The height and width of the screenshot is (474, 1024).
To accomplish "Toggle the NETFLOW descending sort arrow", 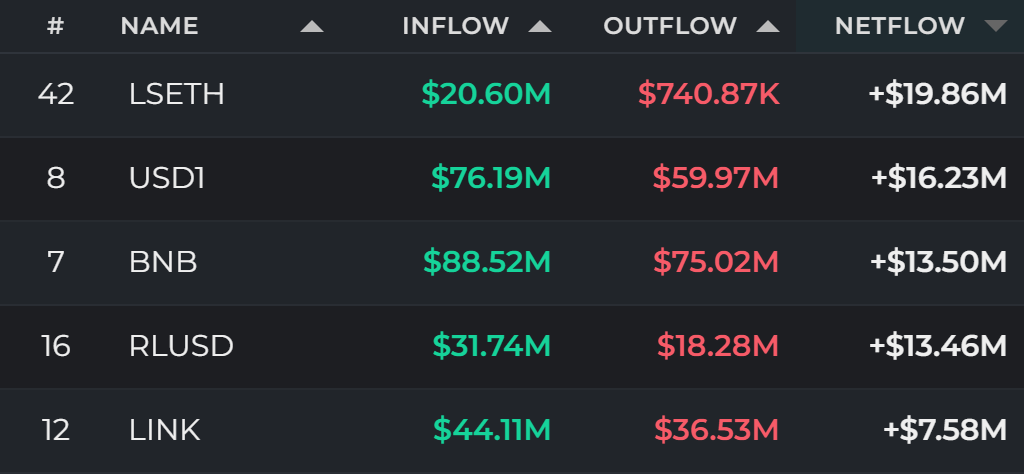I will [x=996, y=27].
